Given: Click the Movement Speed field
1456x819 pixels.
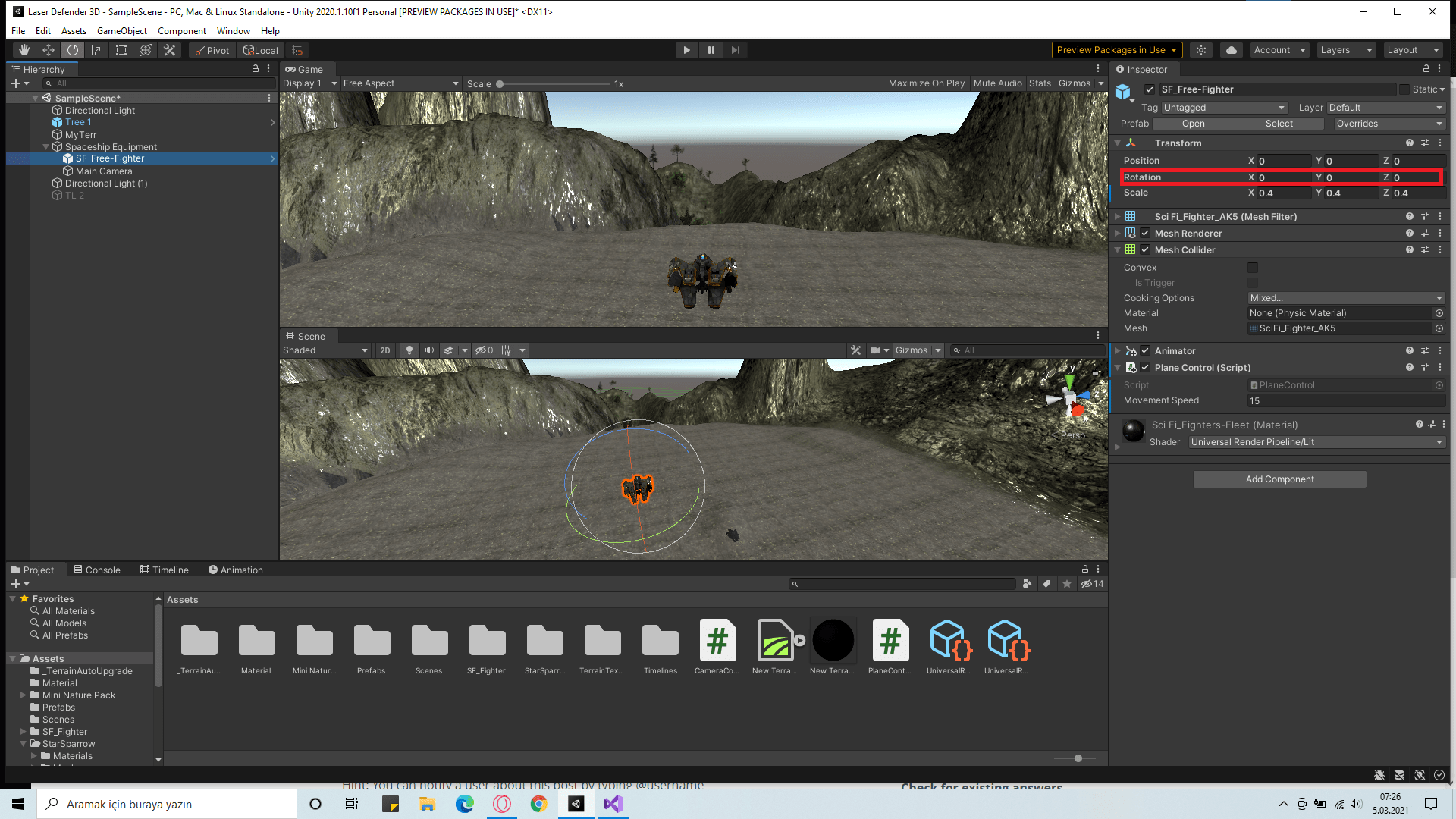Looking at the screenshot, I should [x=1346, y=401].
